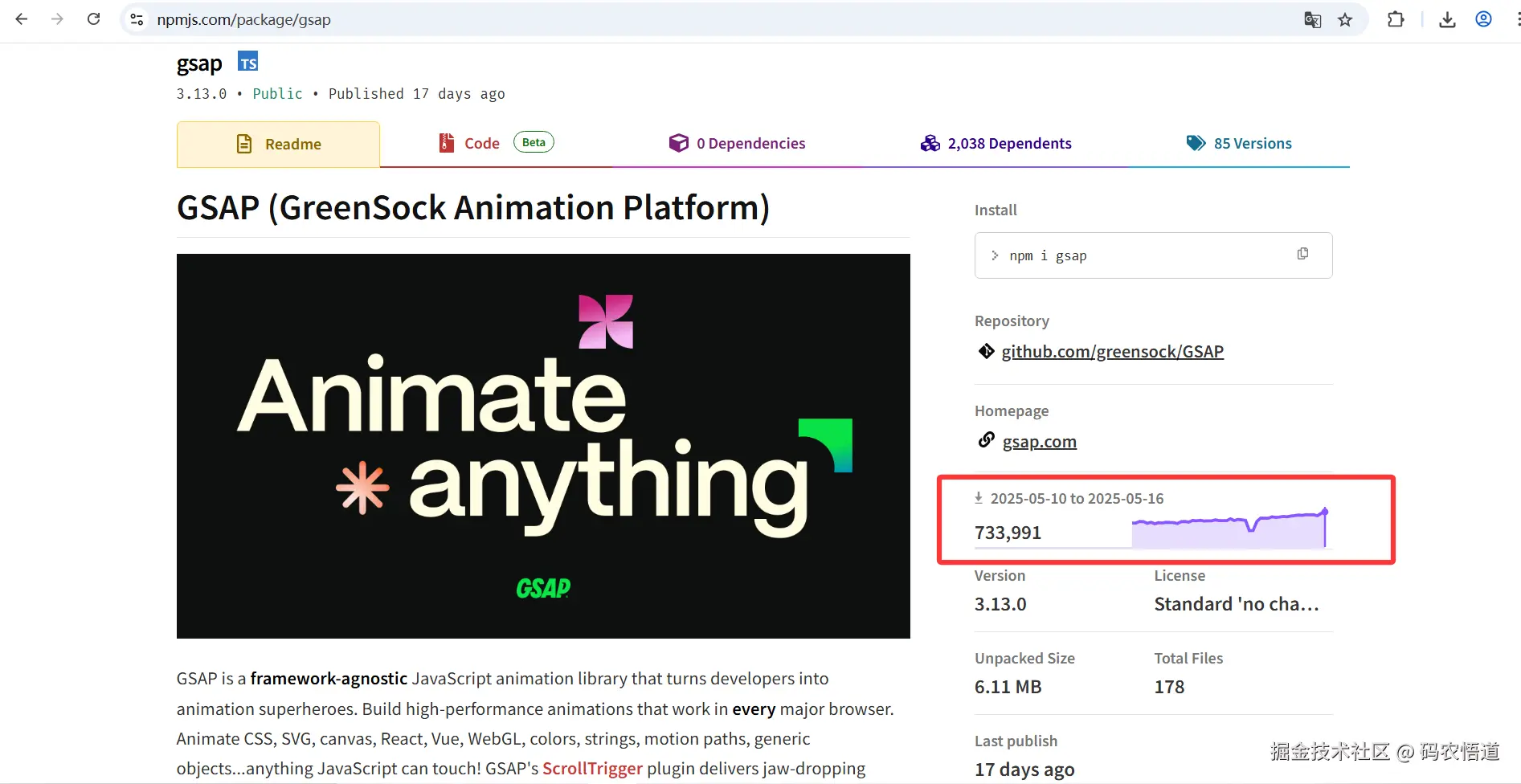
Task: Switch to the Readme tab
Action: coord(278,145)
